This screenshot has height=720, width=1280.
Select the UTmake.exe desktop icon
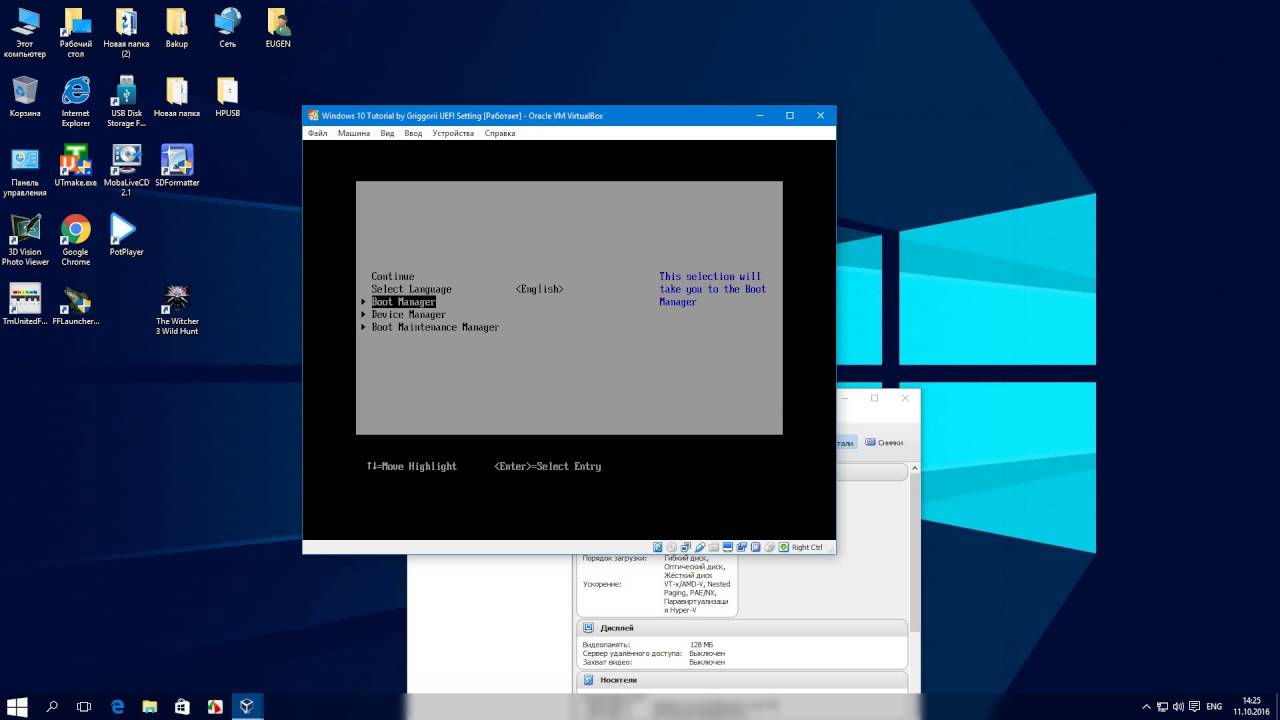pyautogui.click(x=76, y=167)
